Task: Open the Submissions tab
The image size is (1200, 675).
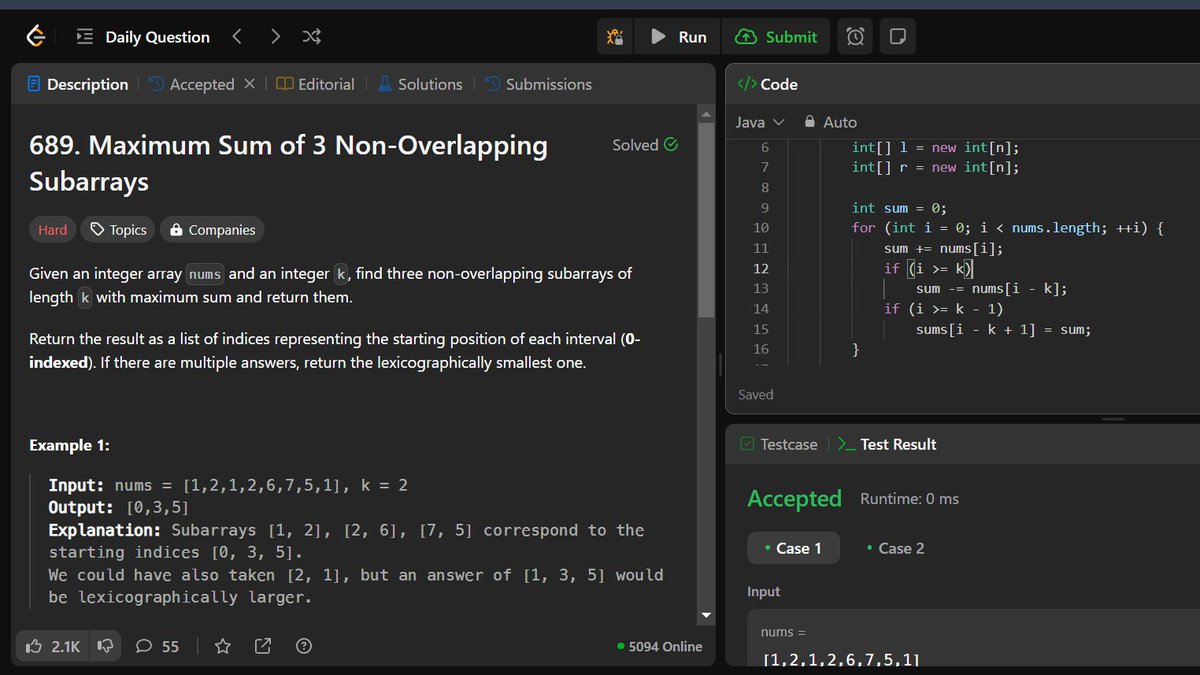Action: pyautogui.click(x=538, y=84)
